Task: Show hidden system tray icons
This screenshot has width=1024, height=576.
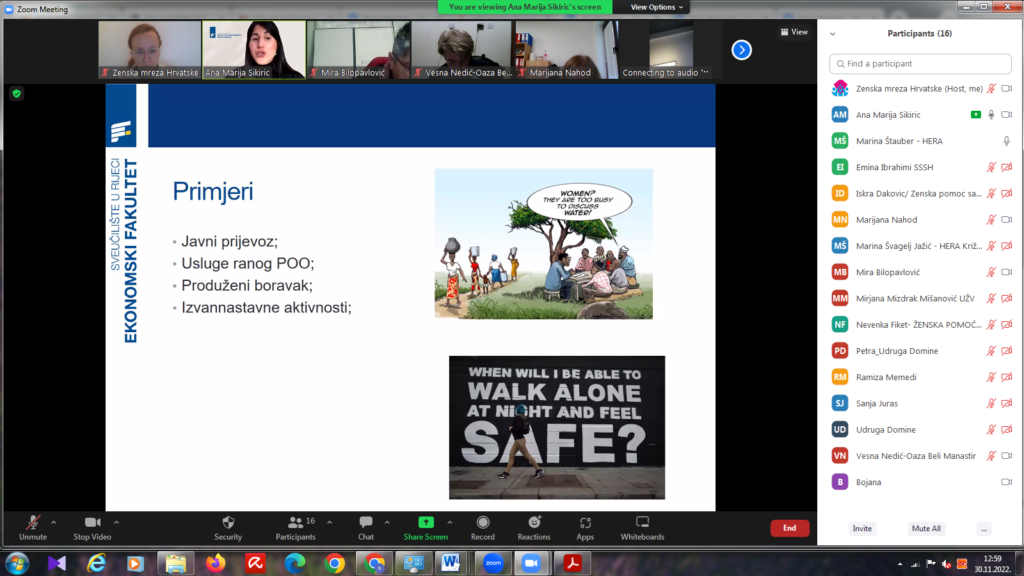Action: (x=900, y=564)
